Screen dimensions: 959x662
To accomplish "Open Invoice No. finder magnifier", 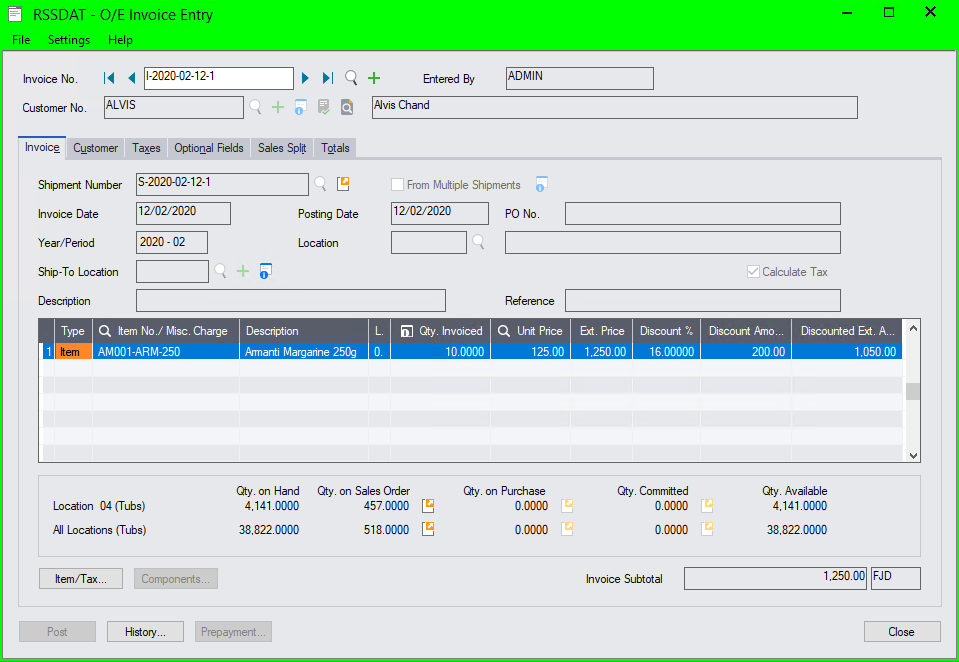I will (351, 78).
